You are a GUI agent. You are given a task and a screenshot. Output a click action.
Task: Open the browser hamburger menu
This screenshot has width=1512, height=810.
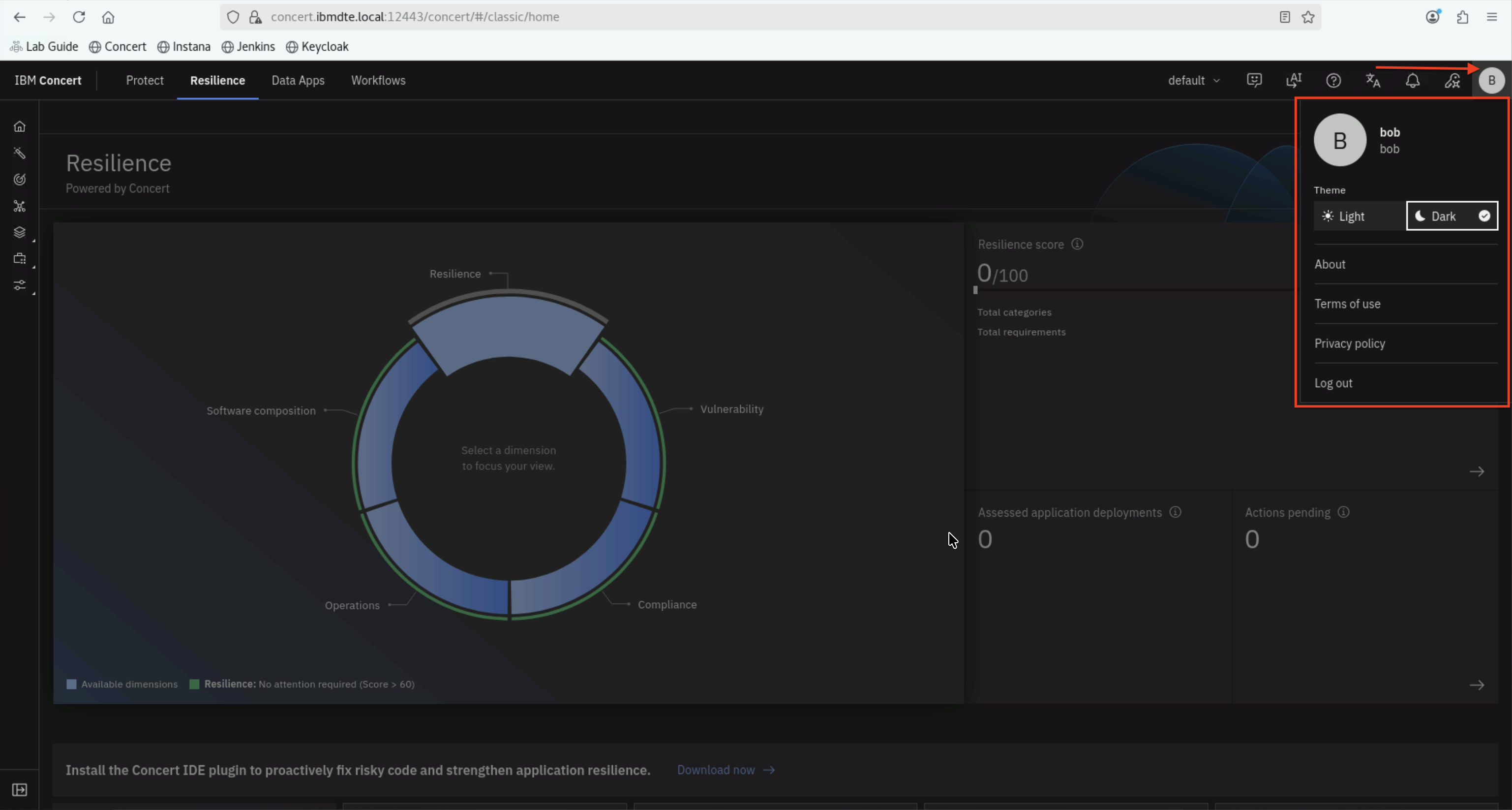(x=1491, y=17)
